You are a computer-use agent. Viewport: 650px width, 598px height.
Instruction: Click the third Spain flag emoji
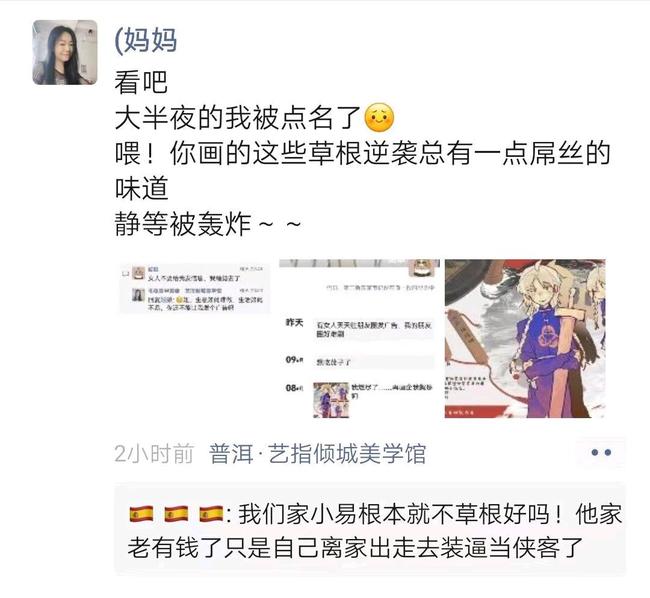tap(211, 515)
